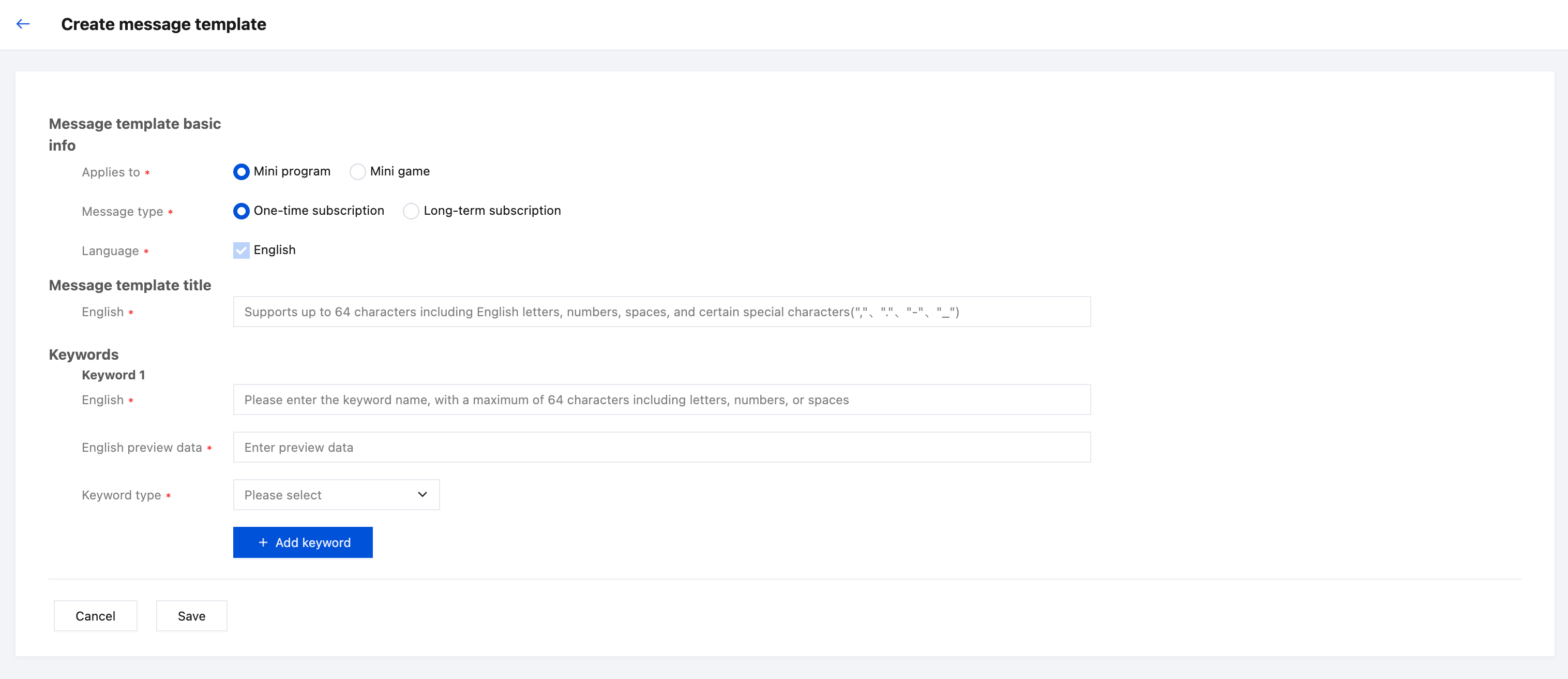Expand the Keyword type dropdown

(336, 494)
